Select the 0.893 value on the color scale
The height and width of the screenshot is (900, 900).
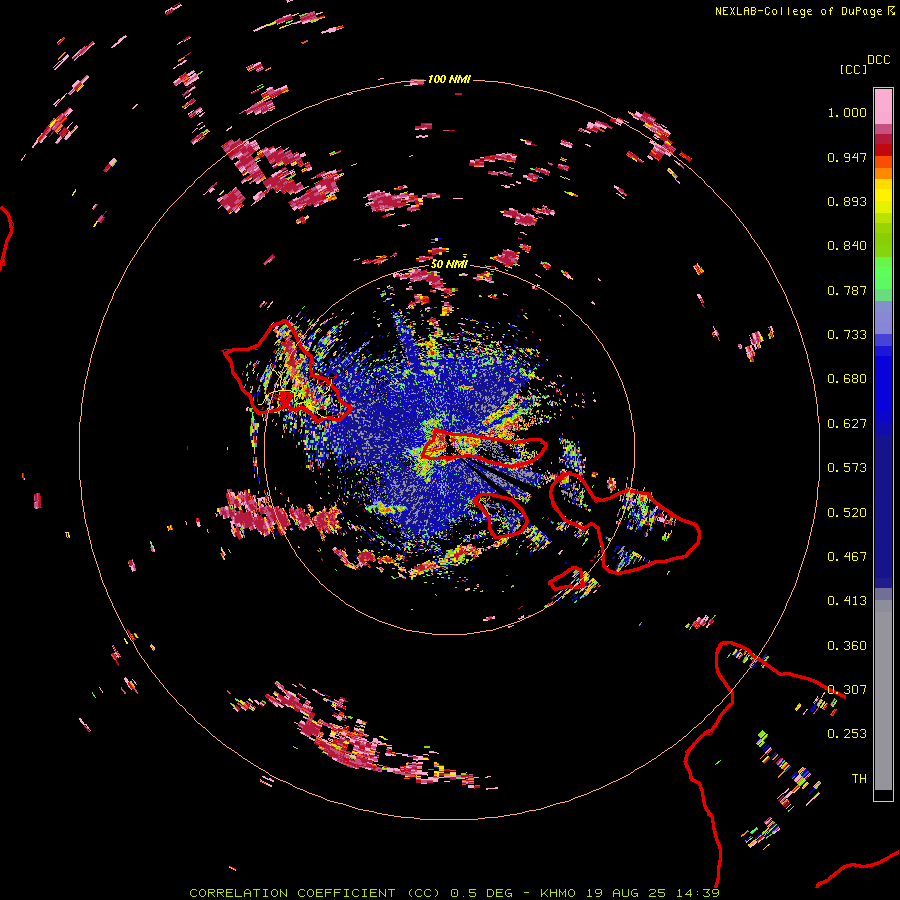[x=847, y=201]
